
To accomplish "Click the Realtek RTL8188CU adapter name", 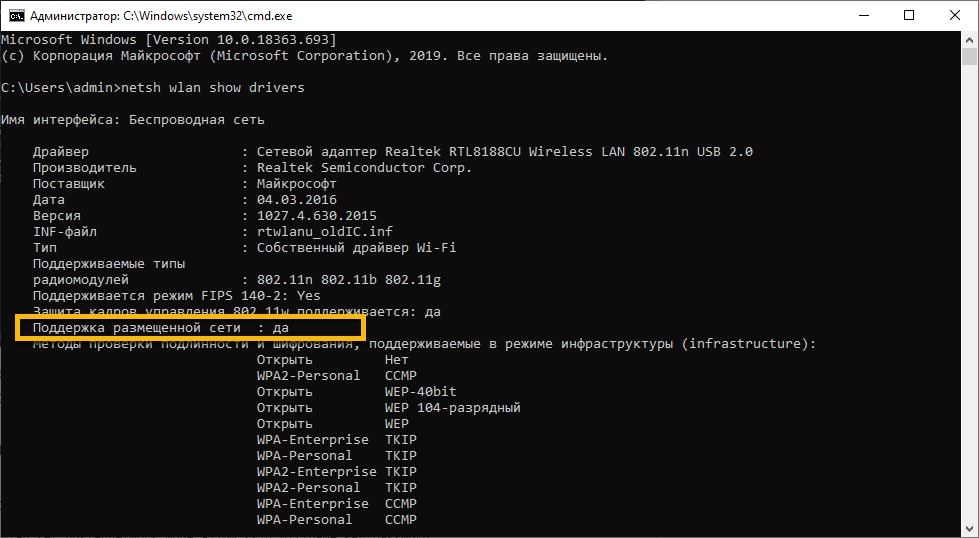I will coord(504,152).
